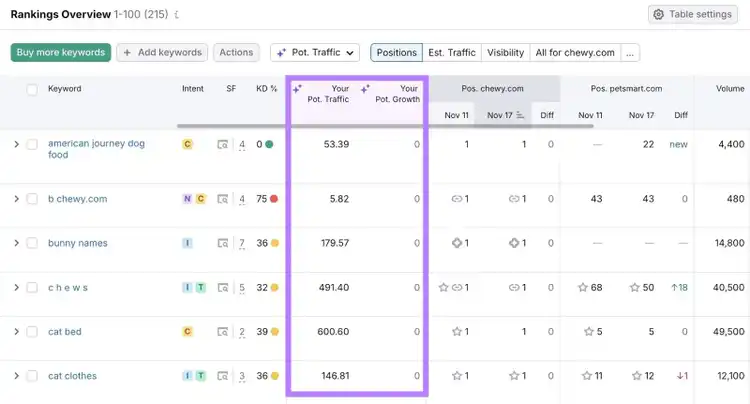Click SERP features icon for cat bed
Screen dimensions: 750x404
[x=222, y=331]
